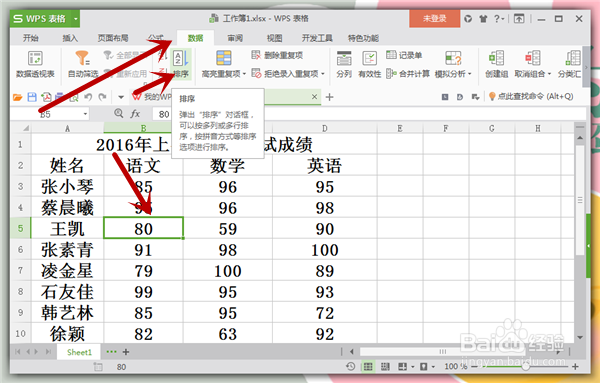Viewport: 600px width, 383px height.
Task: Open the 有效性 validation tool
Action: click(x=369, y=64)
